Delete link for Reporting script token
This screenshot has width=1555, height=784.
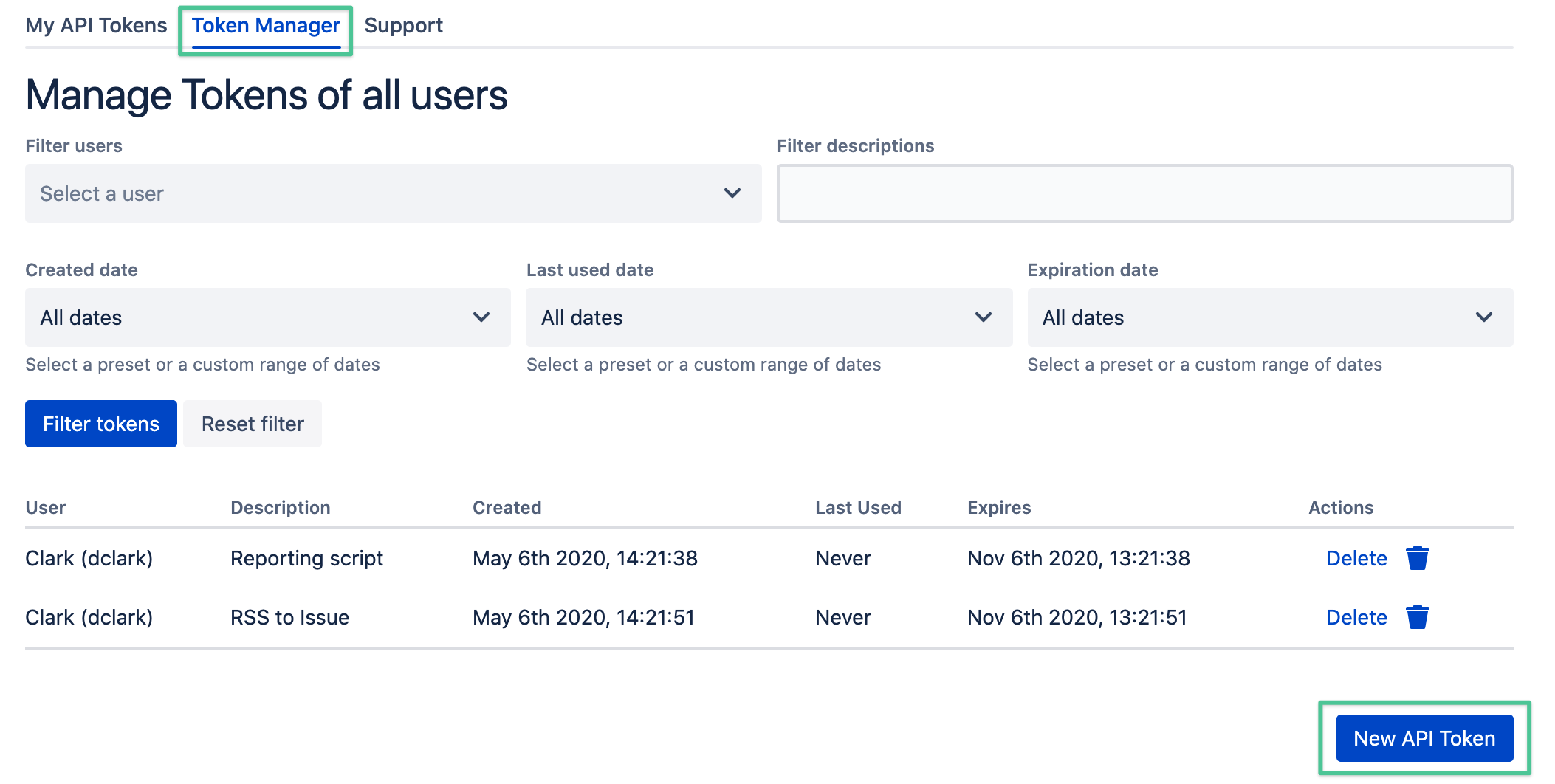(x=1356, y=558)
